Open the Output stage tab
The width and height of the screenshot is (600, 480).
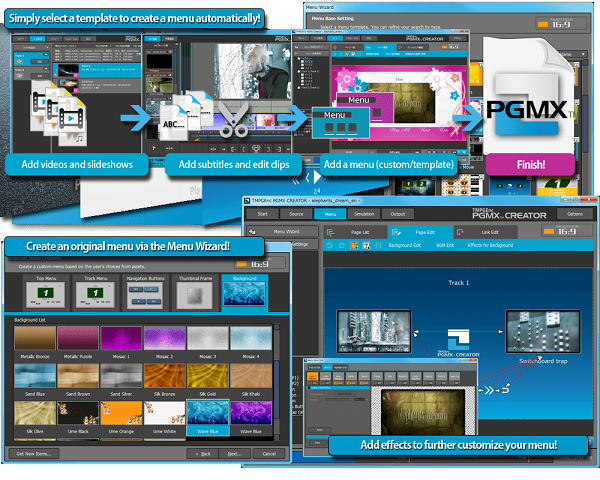click(x=398, y=214)
